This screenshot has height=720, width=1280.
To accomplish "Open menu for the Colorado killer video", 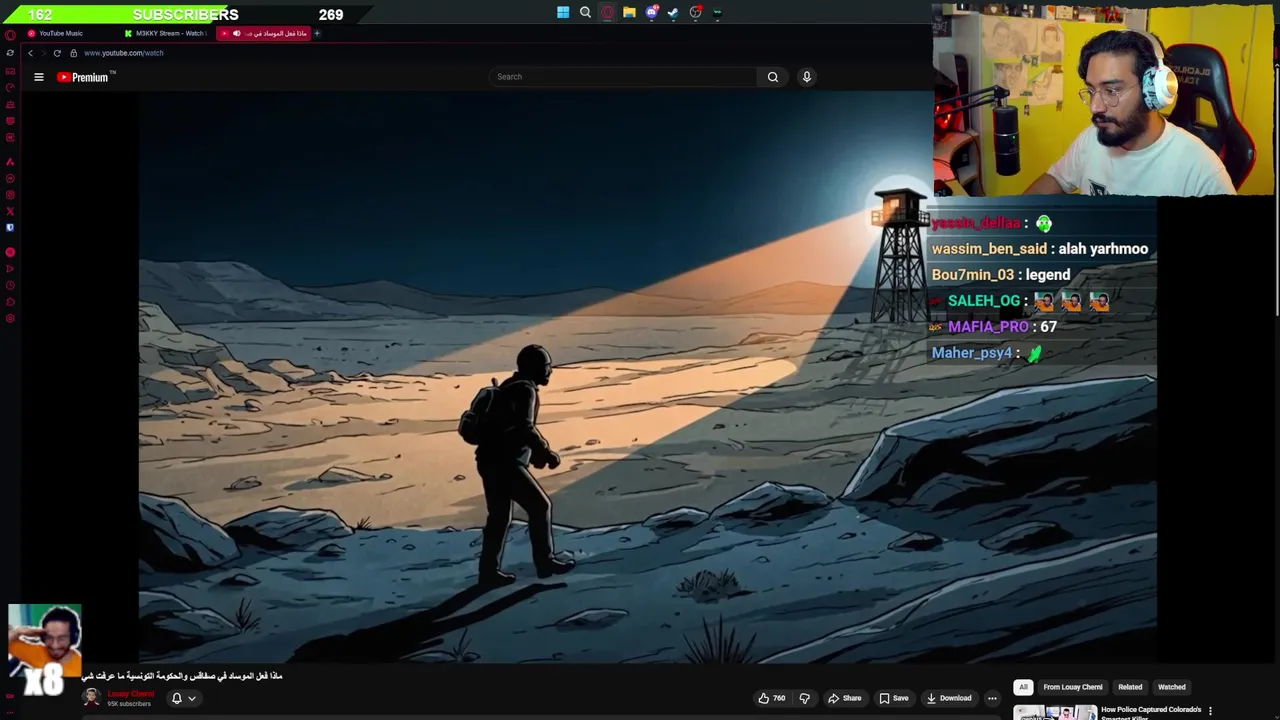I will click(x=1210, y=711).
